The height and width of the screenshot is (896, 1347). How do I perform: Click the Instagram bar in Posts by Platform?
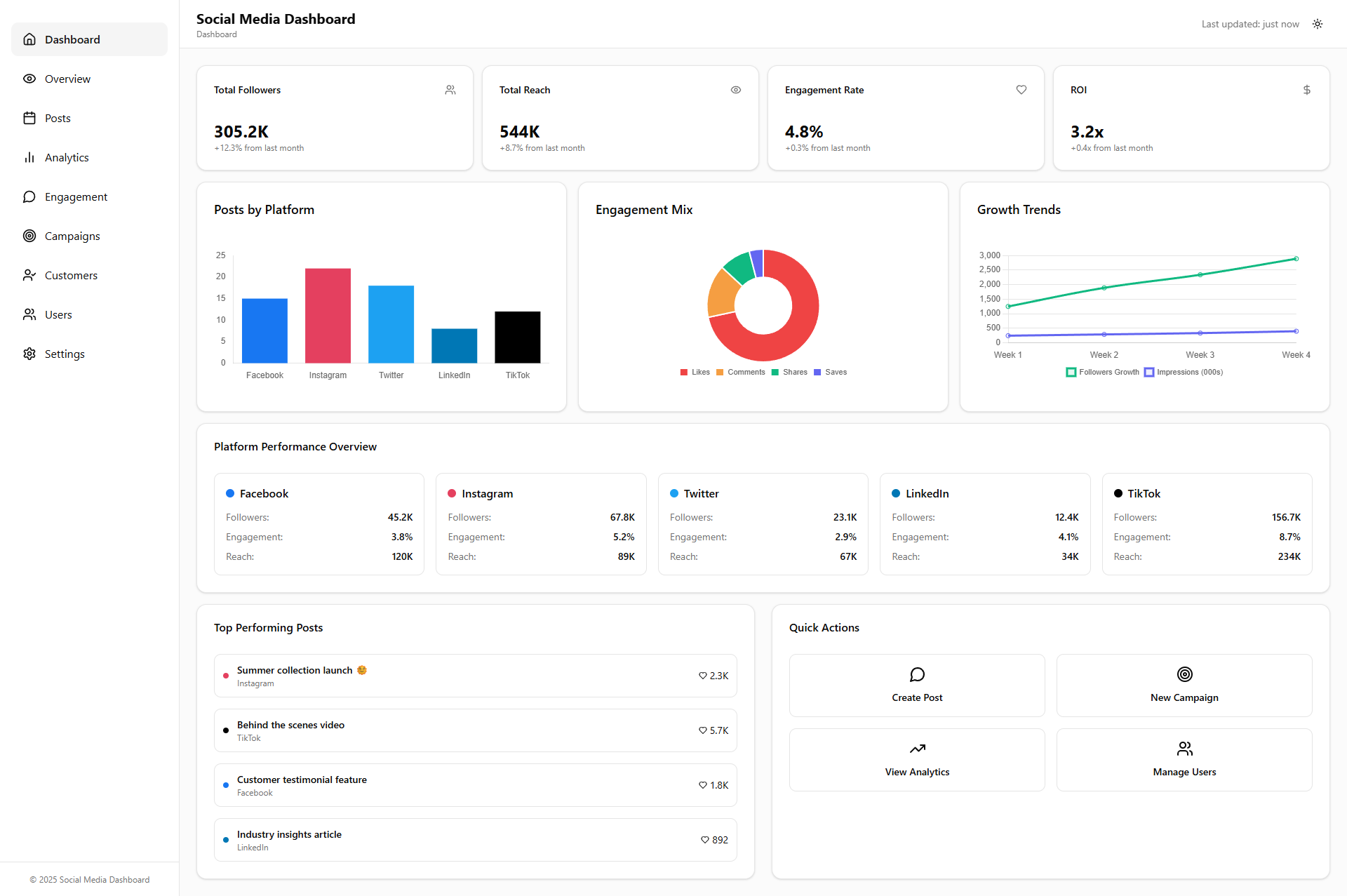tap(328, 316)
